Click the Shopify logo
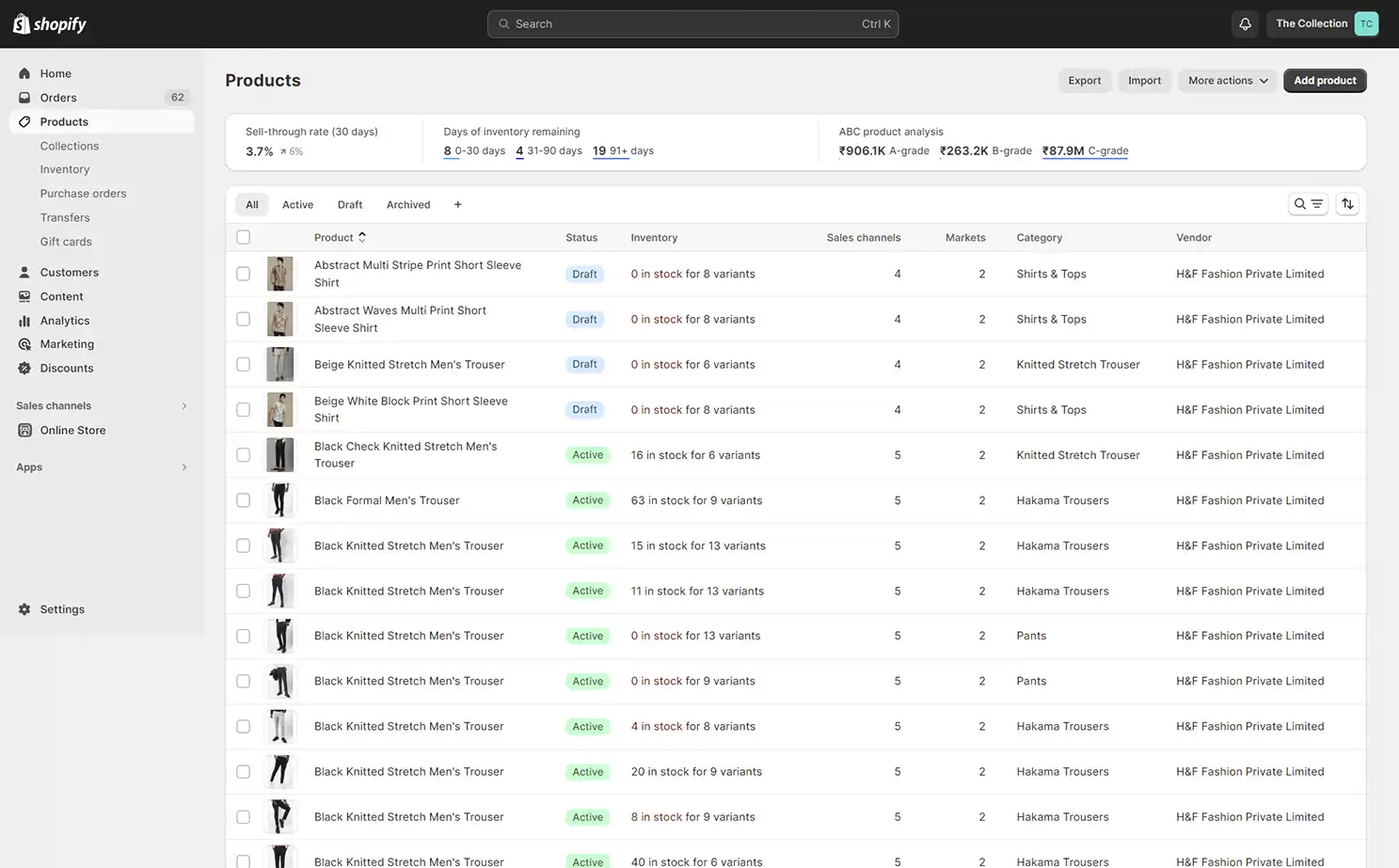The width and height of the screenshot is (1399, 868). tap(49, 24)
